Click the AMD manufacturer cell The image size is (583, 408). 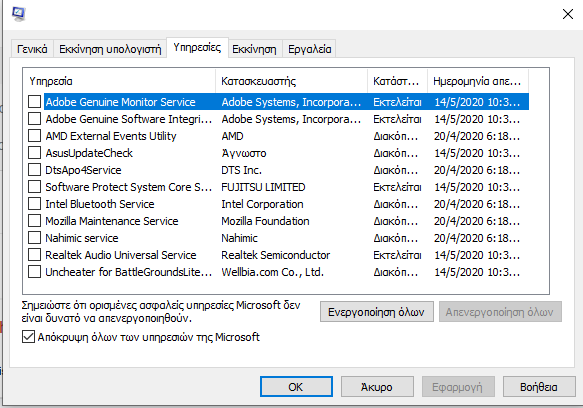click(232, 136)
